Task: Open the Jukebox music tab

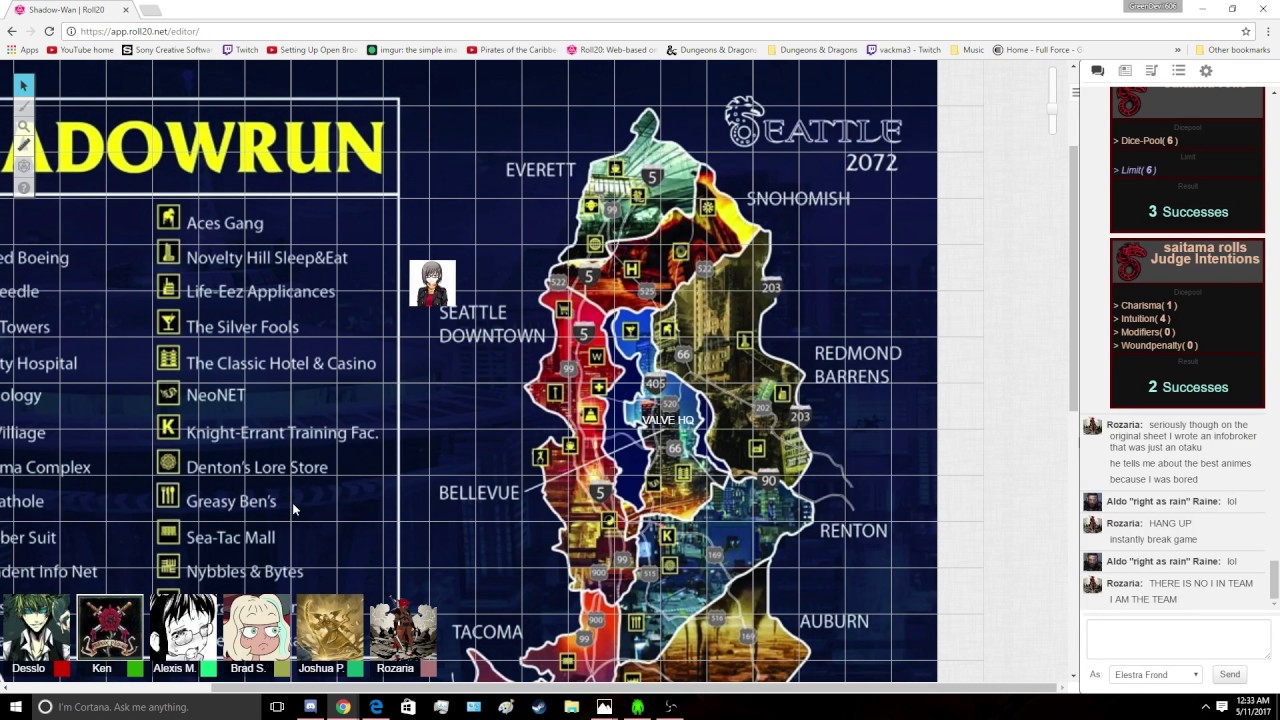Action: (1152, 71)
